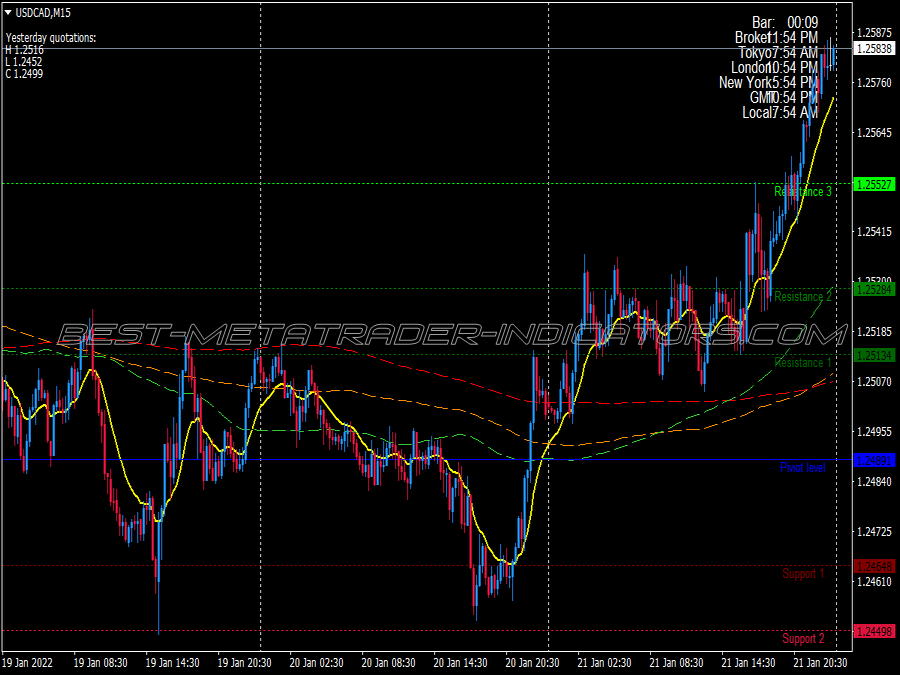Viewport: 900px width, 675px height.
Task: Click the 21 Jan 08:30 time axis label
Action: pyautogui.click(x=676, y=662)
